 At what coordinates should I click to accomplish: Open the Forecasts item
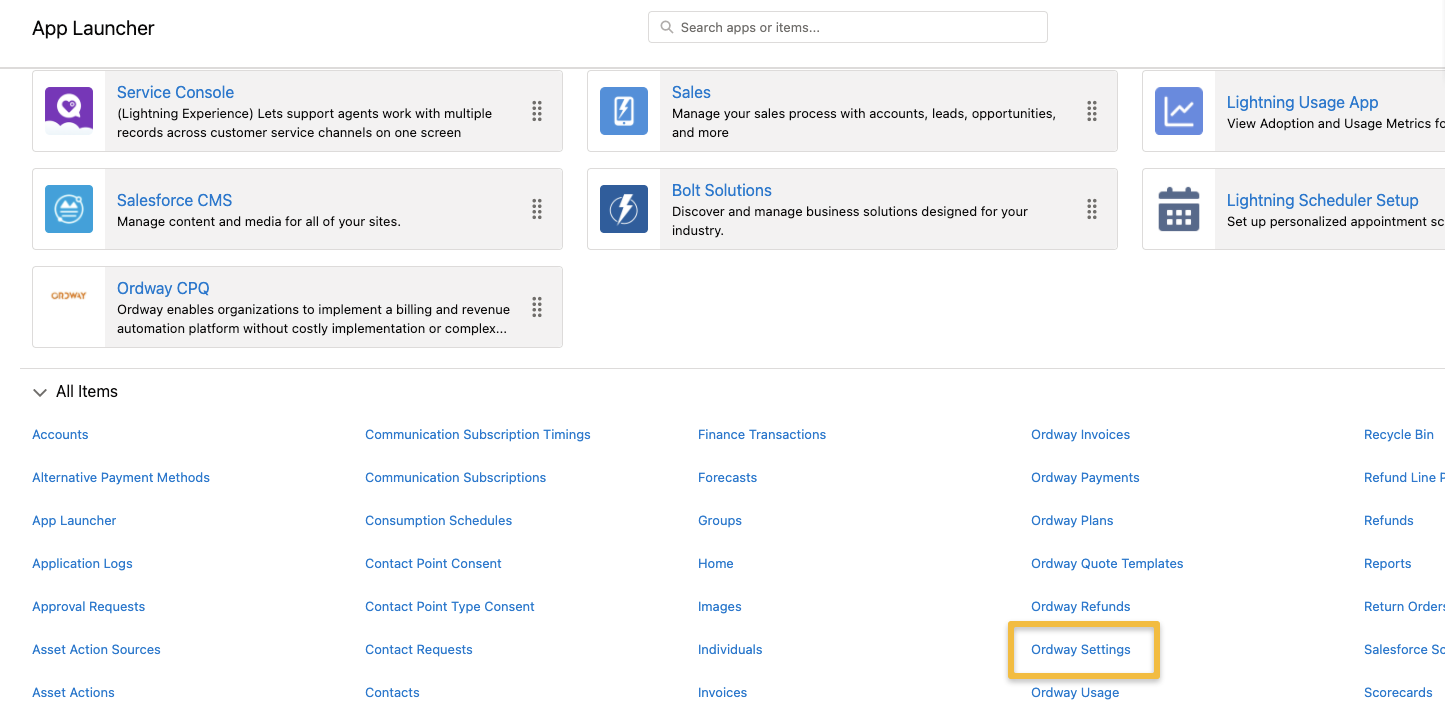pos(727,477)
